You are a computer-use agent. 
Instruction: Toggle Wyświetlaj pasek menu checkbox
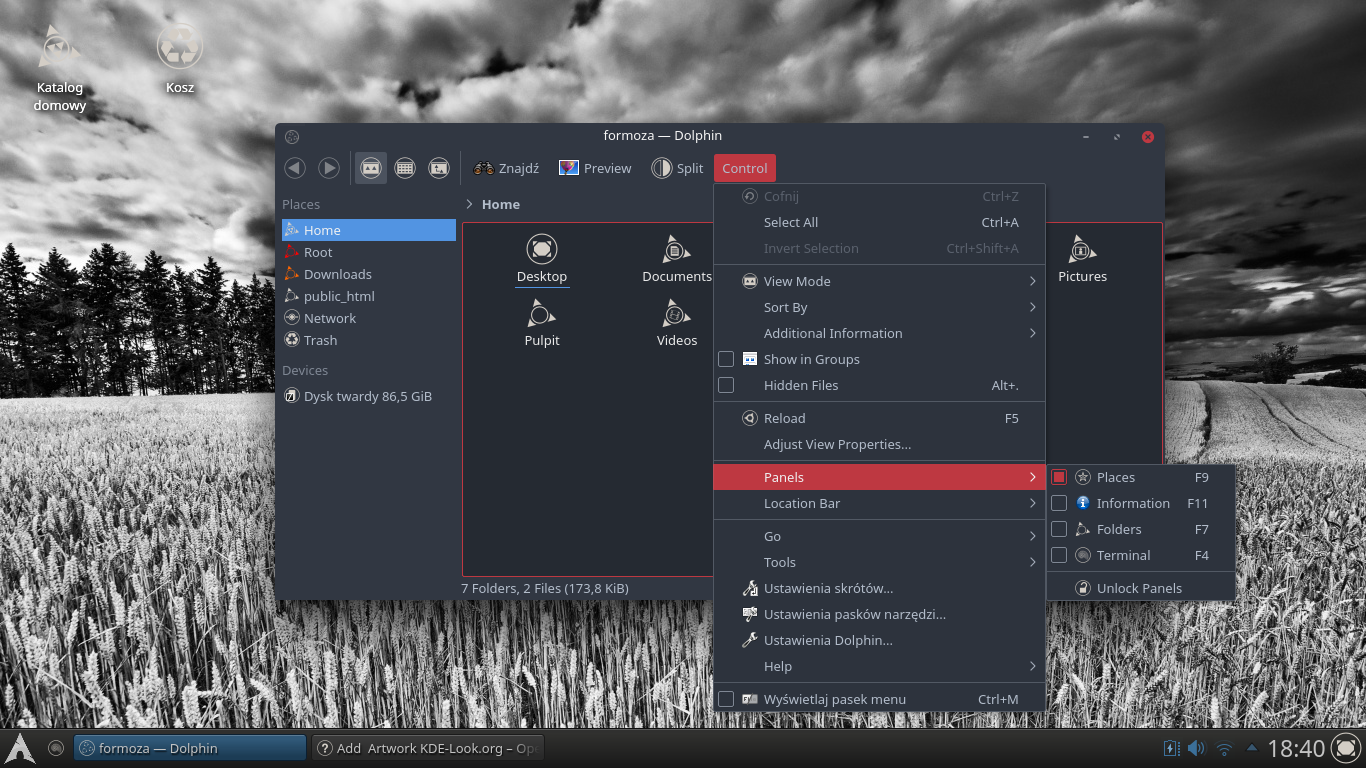click(x=726, y=699)
